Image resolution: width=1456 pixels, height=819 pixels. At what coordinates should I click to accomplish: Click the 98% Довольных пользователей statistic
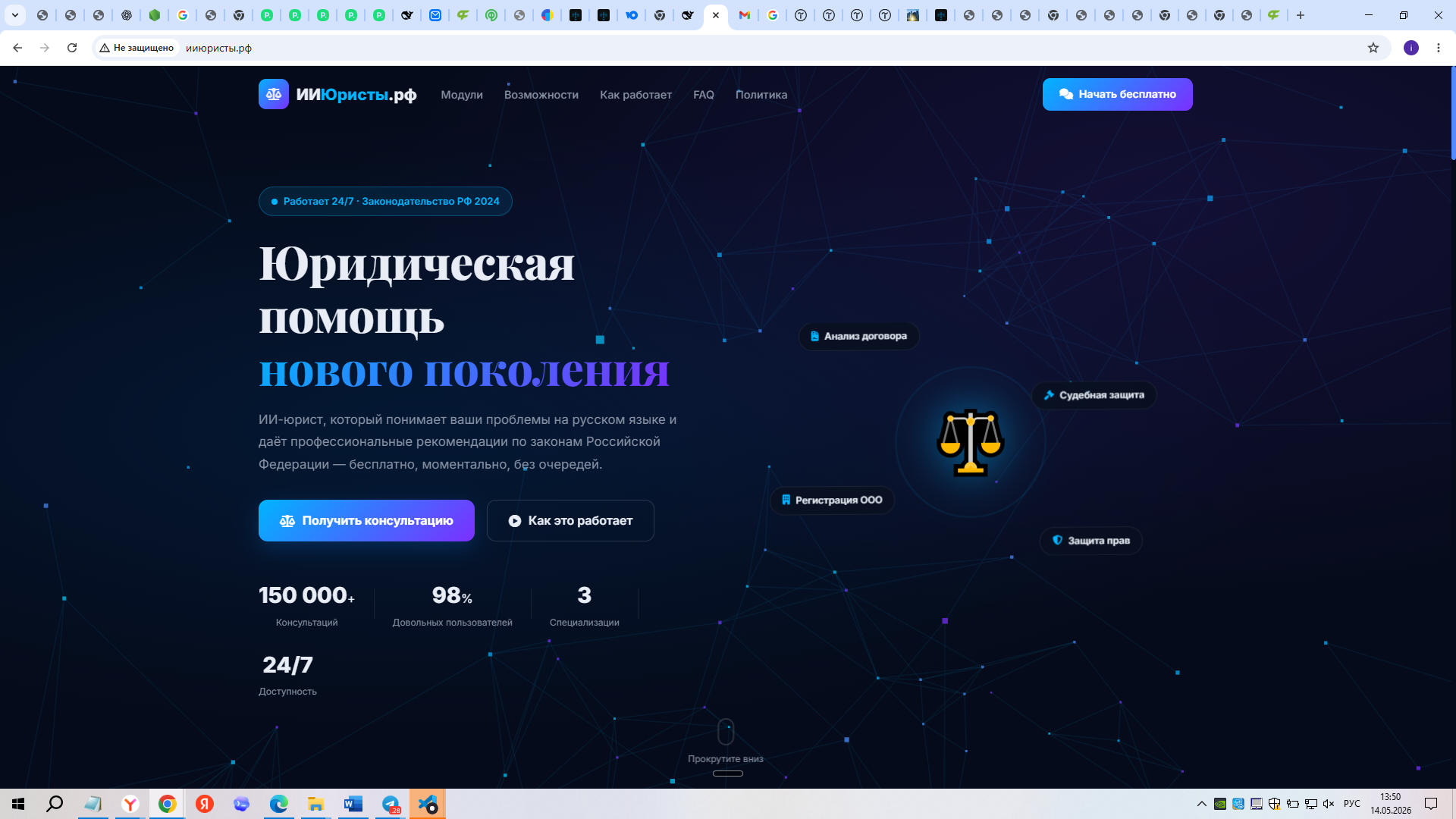453,605
